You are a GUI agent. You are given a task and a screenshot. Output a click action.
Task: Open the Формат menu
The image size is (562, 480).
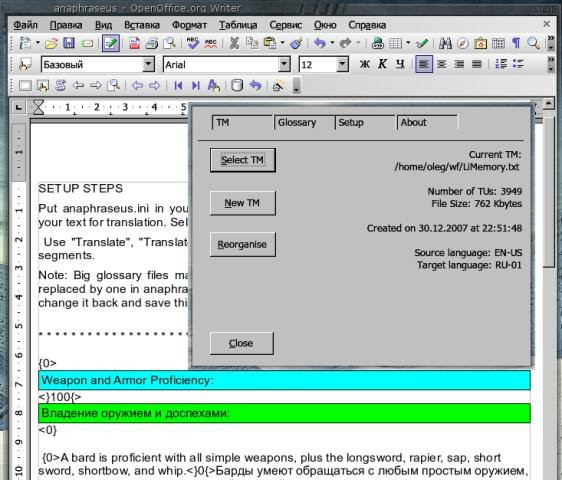[189, 25]
